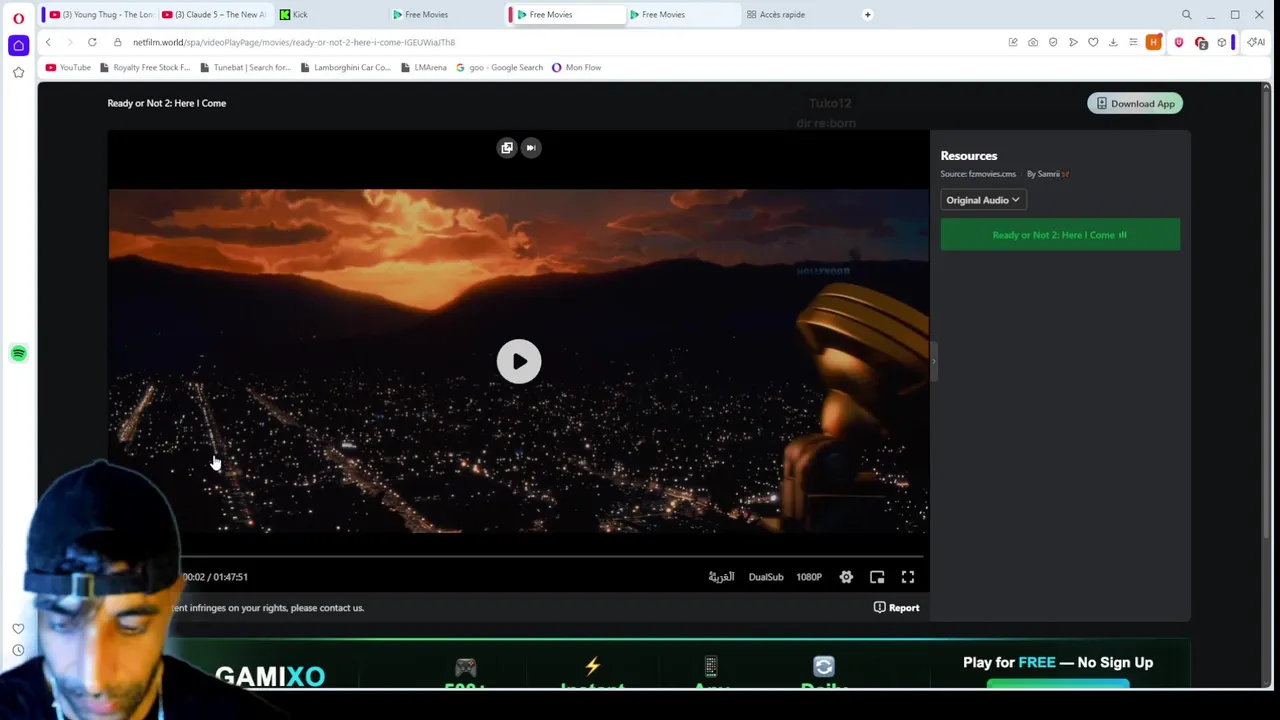
Task: Open the Mon Flow bookmark
Action: click(576, 68)
